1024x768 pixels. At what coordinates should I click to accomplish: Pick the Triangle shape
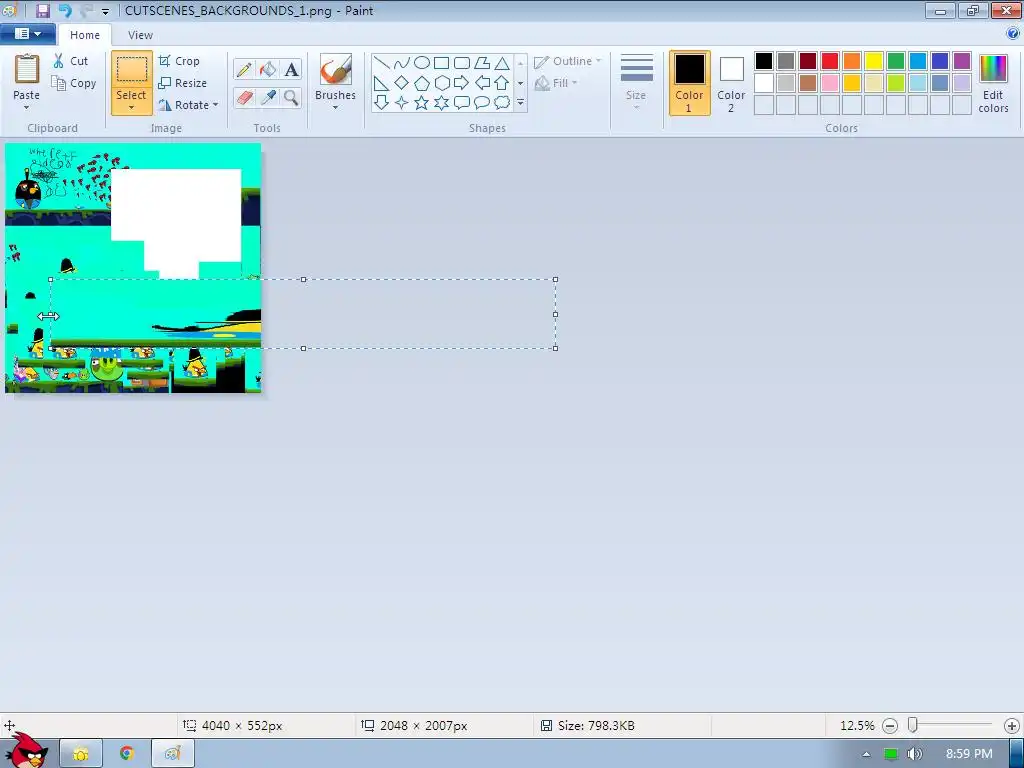pyautogui.click(x=502, y=63)
